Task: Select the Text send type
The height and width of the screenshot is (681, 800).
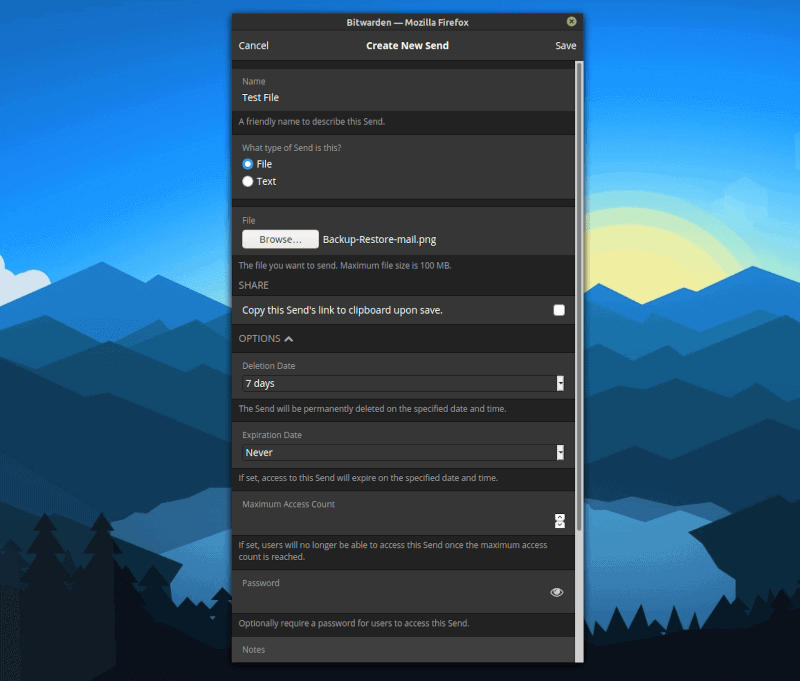Action: pyautogui.click(x=248, y=182)
